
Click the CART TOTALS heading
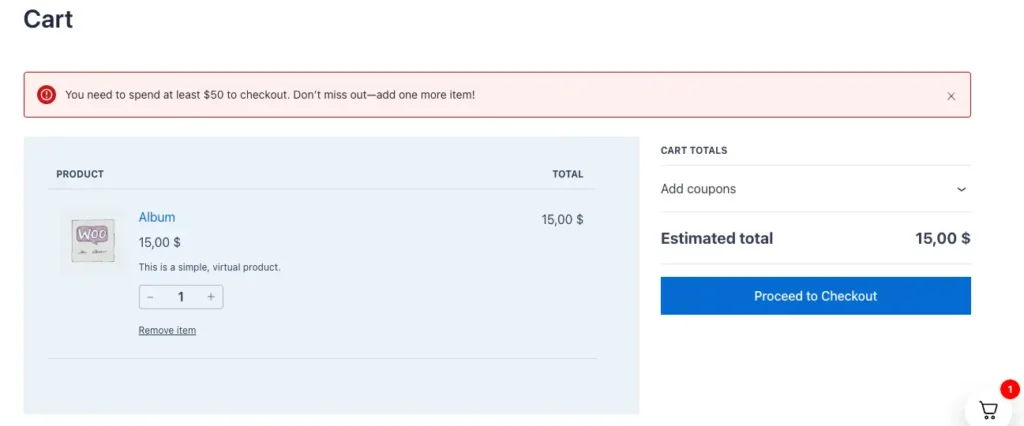click(x=694, y=151)
